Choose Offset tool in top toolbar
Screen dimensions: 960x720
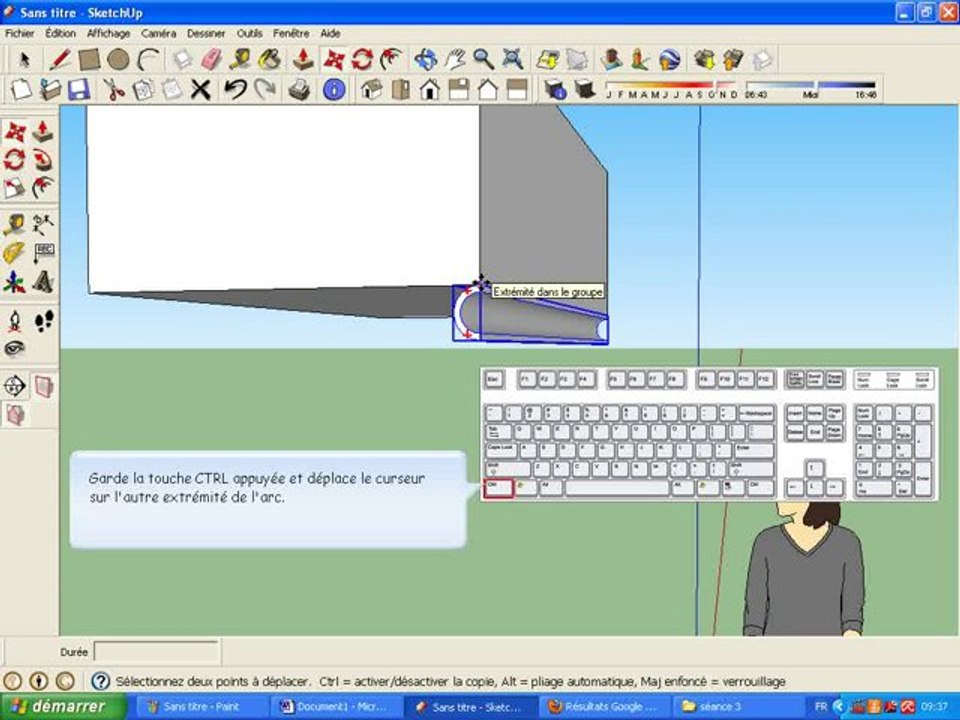[x=391, y=60]
